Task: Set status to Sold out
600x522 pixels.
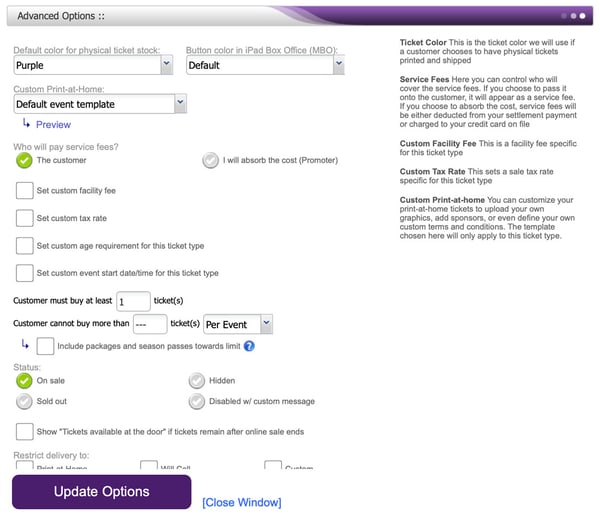Action: click(x=24, y=401)
